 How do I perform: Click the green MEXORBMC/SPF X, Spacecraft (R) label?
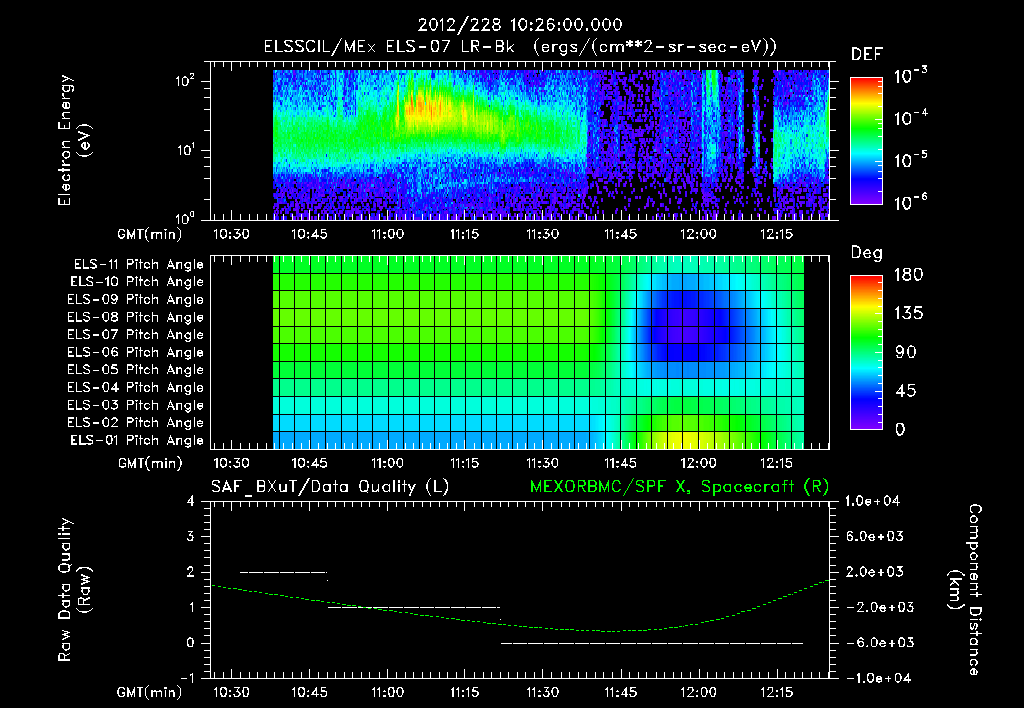(679, 487)
